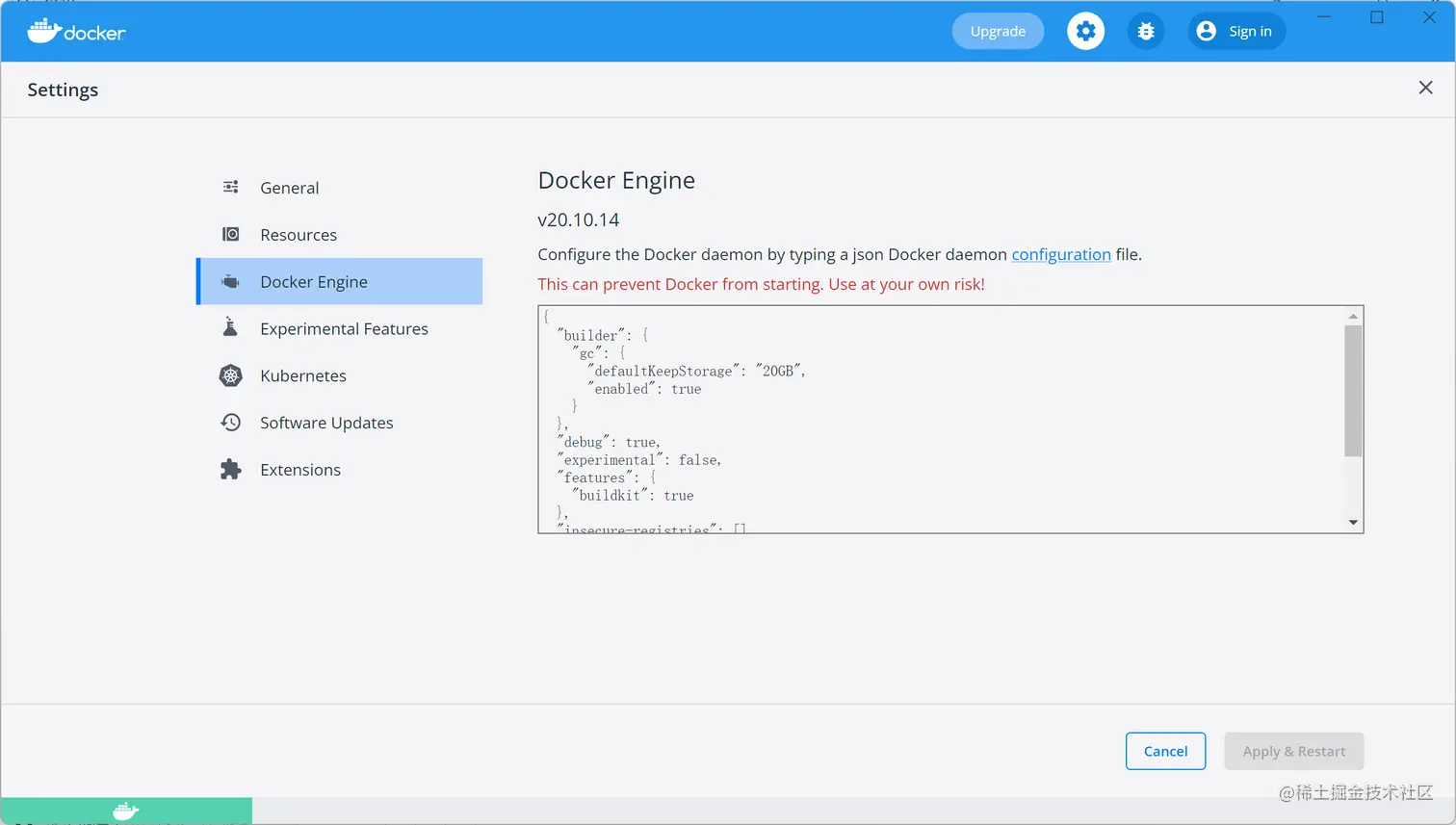Click the Experimental Features flask icon

tap(230, 327)
